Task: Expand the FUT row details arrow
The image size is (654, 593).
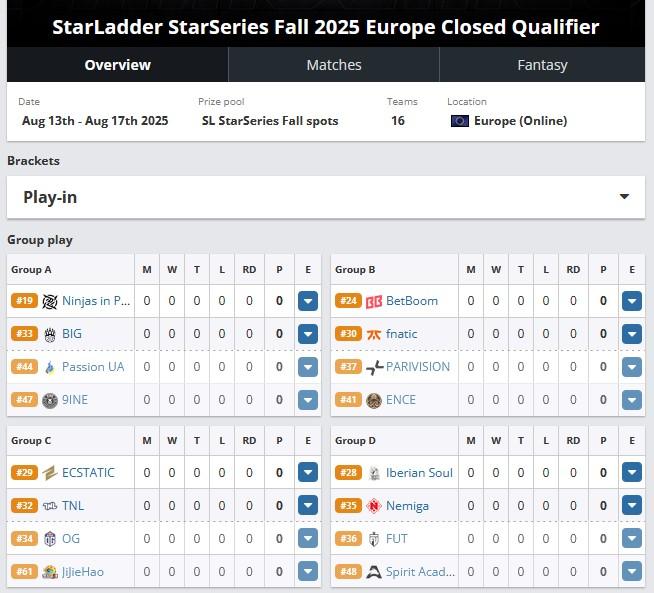Action: coord(631,538)
